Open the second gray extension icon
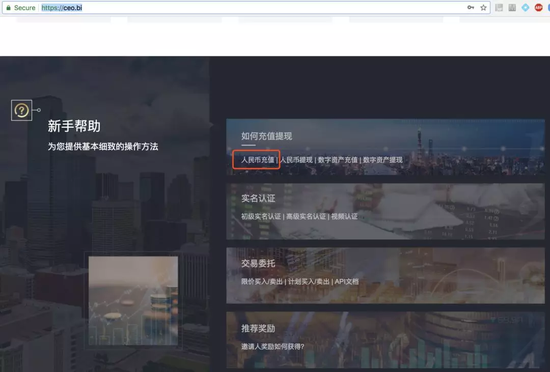 [512, 7]
